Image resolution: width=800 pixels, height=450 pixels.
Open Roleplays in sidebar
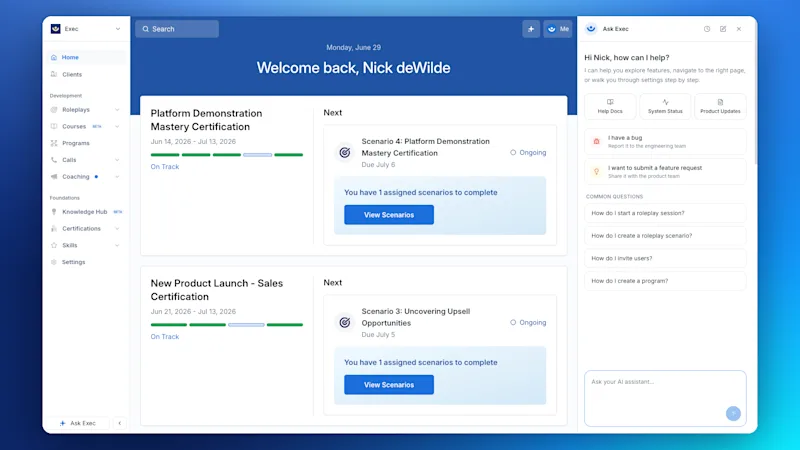pos(76,110)
